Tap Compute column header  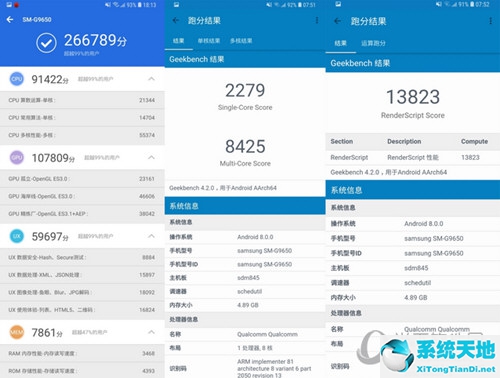474,142
